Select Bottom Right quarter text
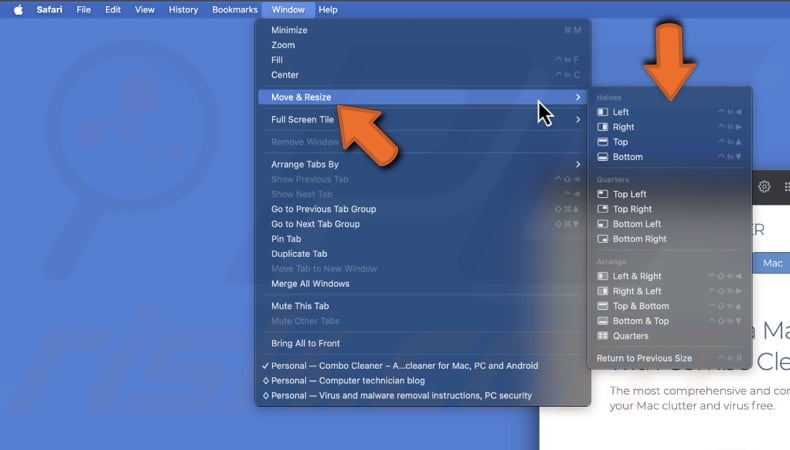The width and height of the screenshot is (790, 450). coord(639,239)
